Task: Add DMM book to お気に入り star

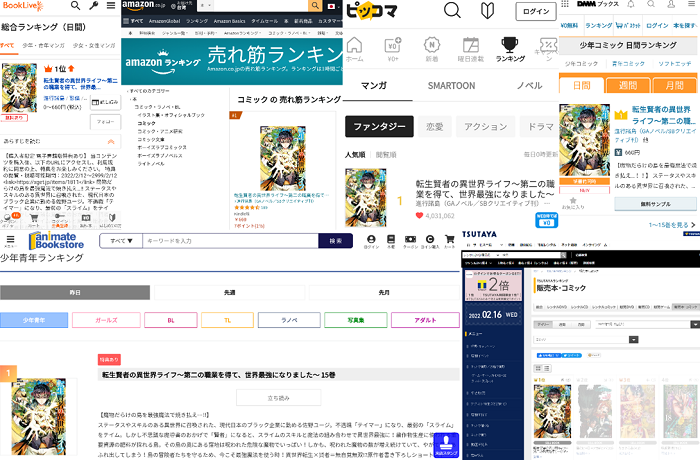Action: click(x=573, y=203)
